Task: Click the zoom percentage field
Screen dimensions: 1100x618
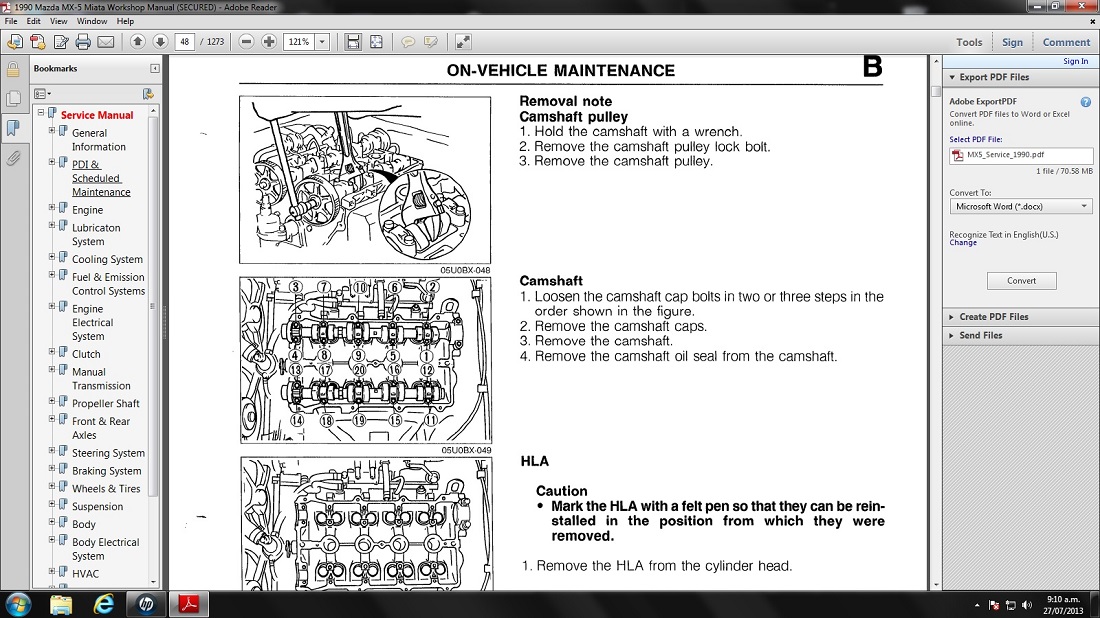Action: click(300, 42)
